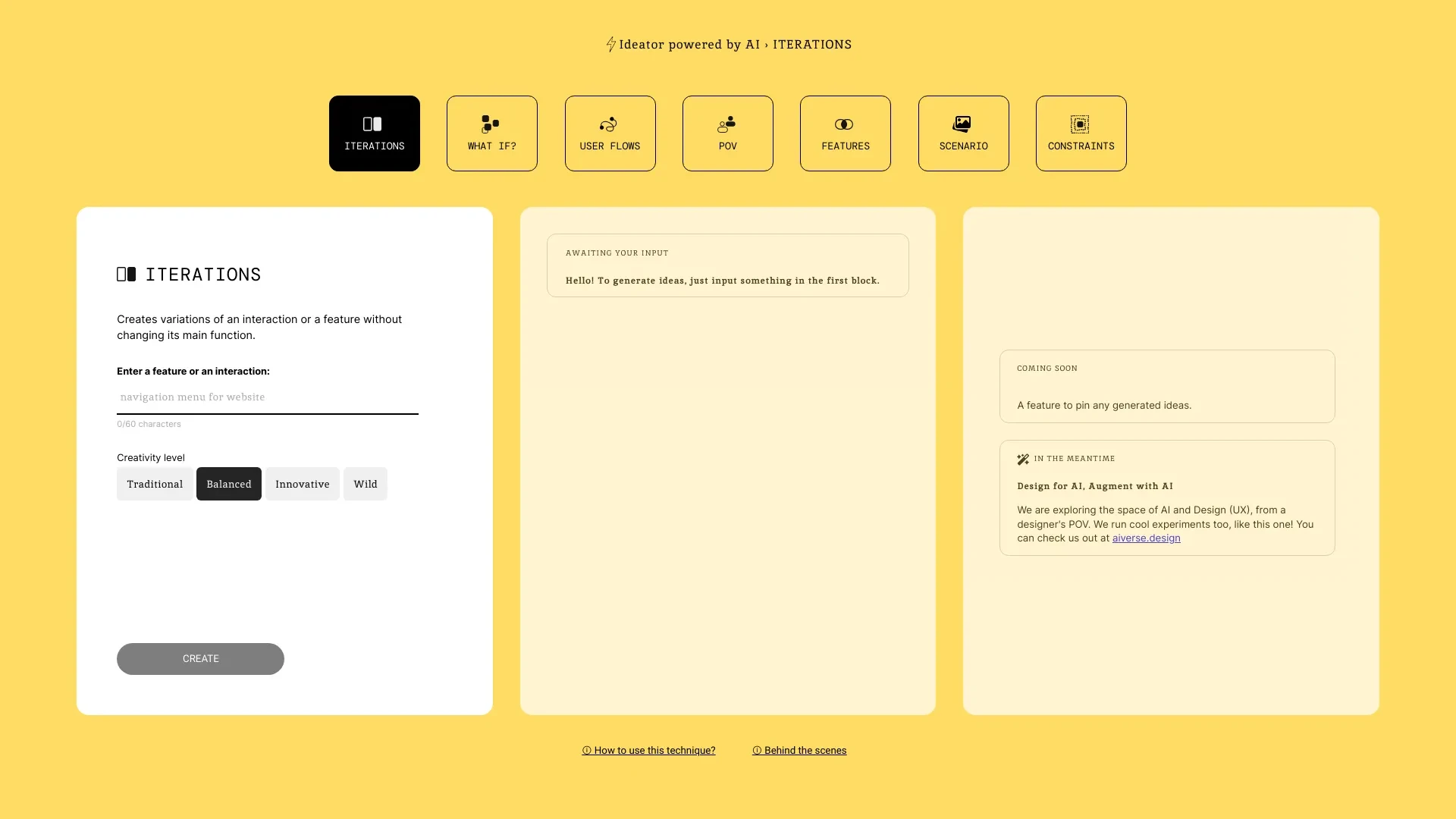Click the CREATE button
This screenshot has width=1456, height=819.
200,658
